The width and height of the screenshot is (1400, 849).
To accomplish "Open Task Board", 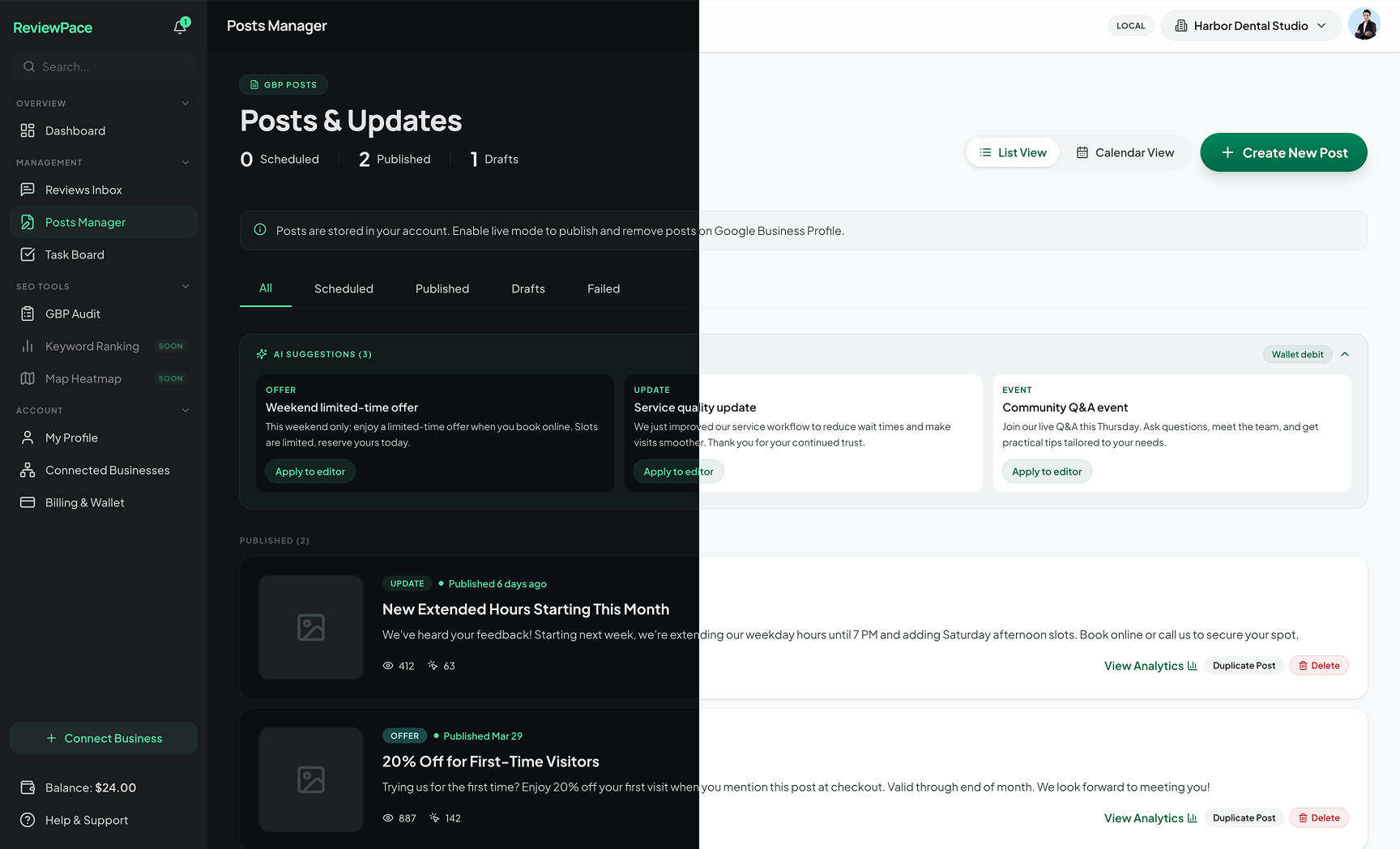I will [x=104, y=254].
